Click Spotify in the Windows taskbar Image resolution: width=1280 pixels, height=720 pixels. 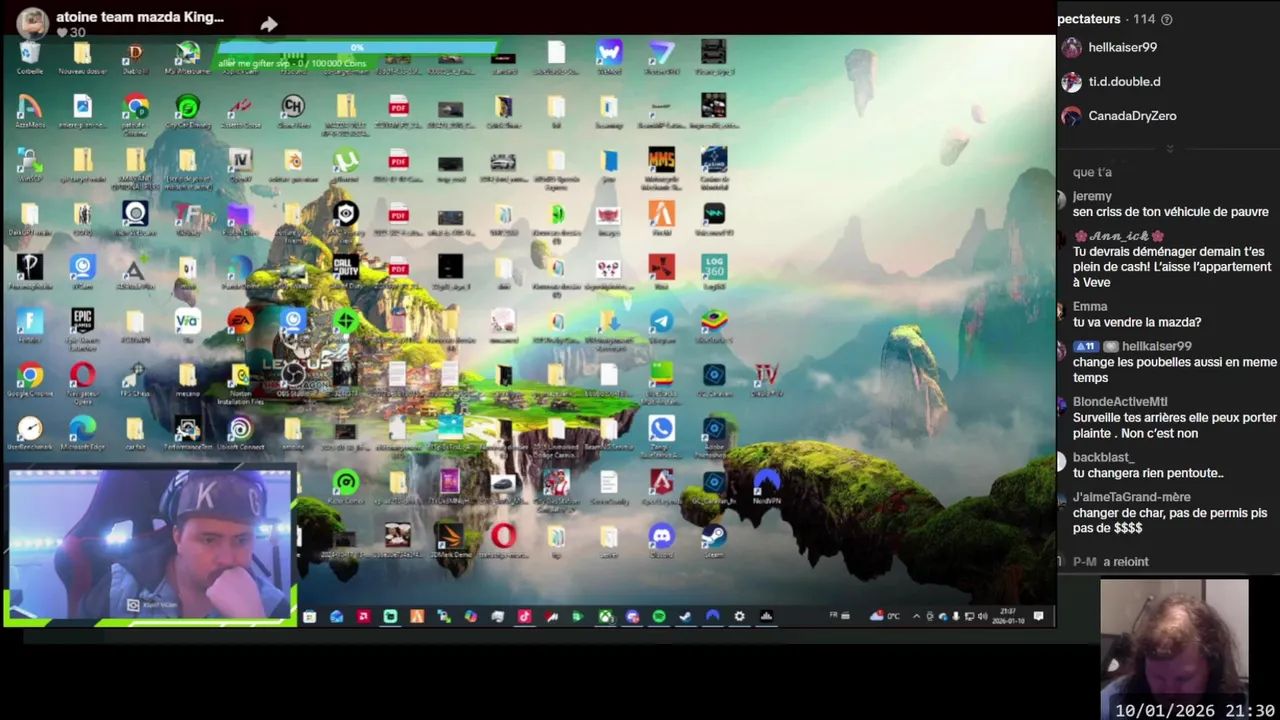659,617
